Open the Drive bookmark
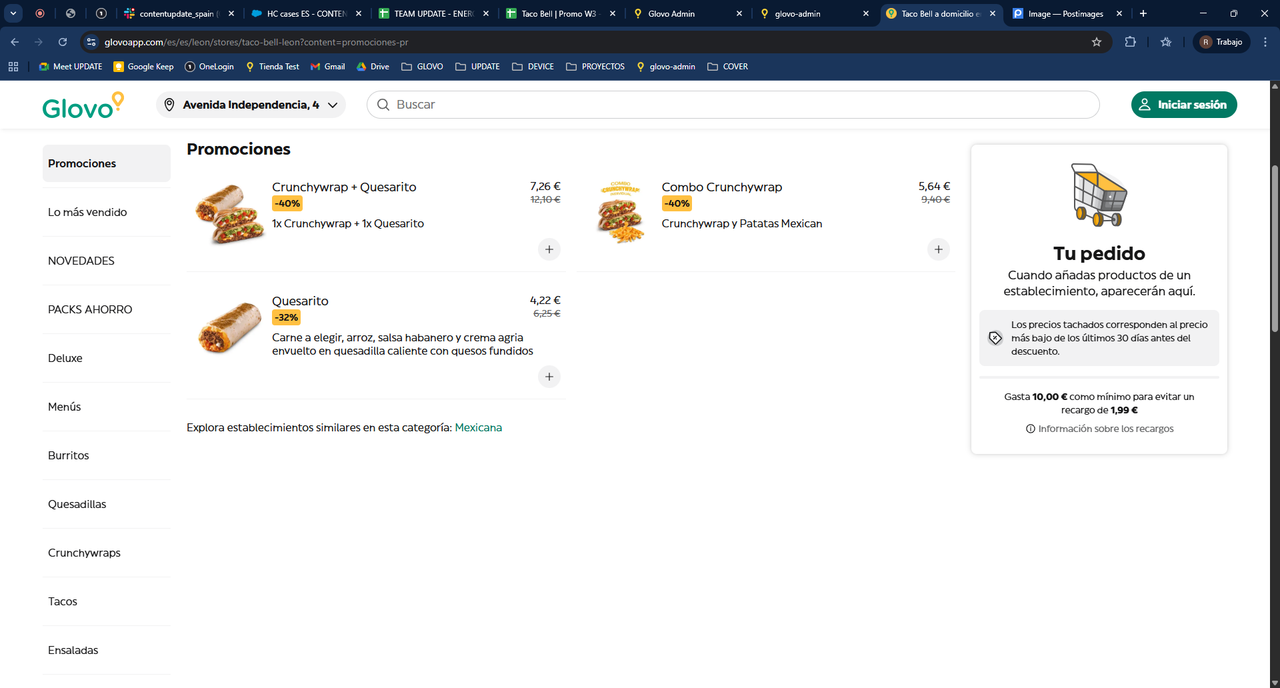1280x688 pixels. click(x=372, y=67)
